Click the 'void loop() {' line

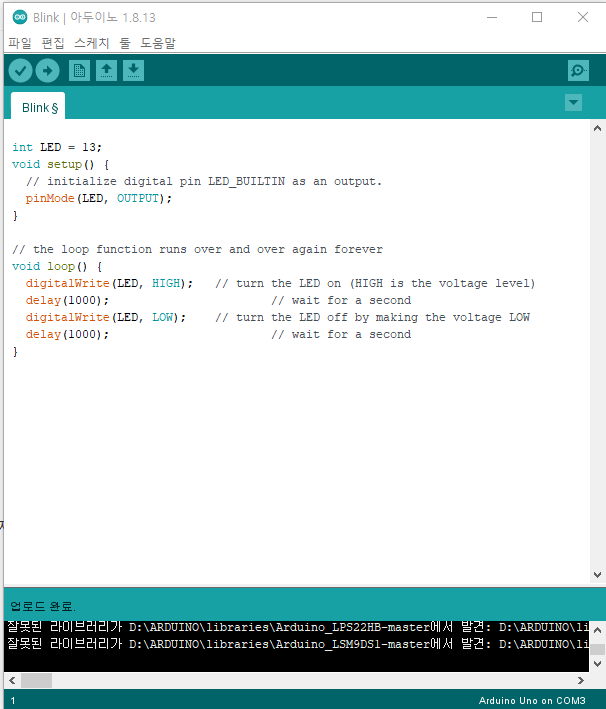[57, 266]
